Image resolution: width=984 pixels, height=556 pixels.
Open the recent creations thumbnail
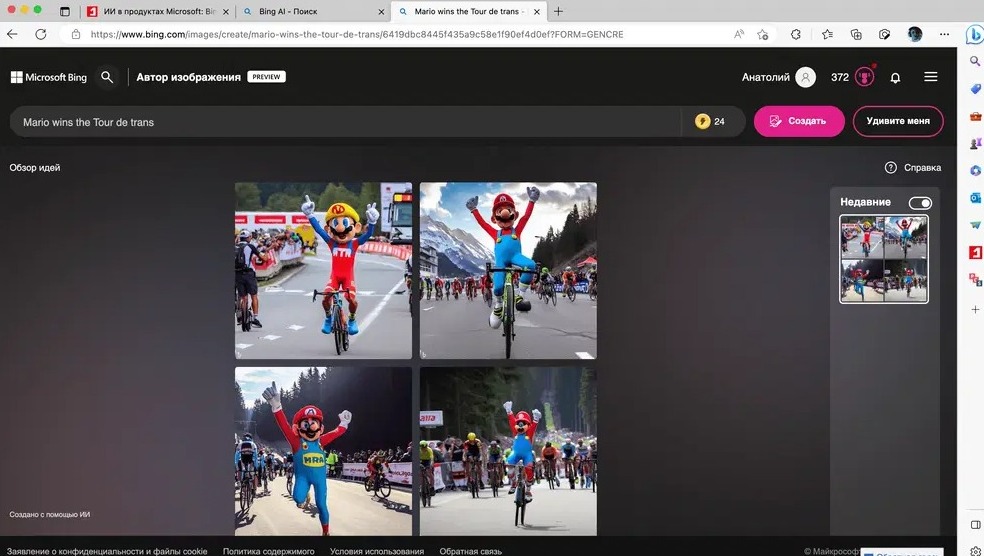click(883, 259)
